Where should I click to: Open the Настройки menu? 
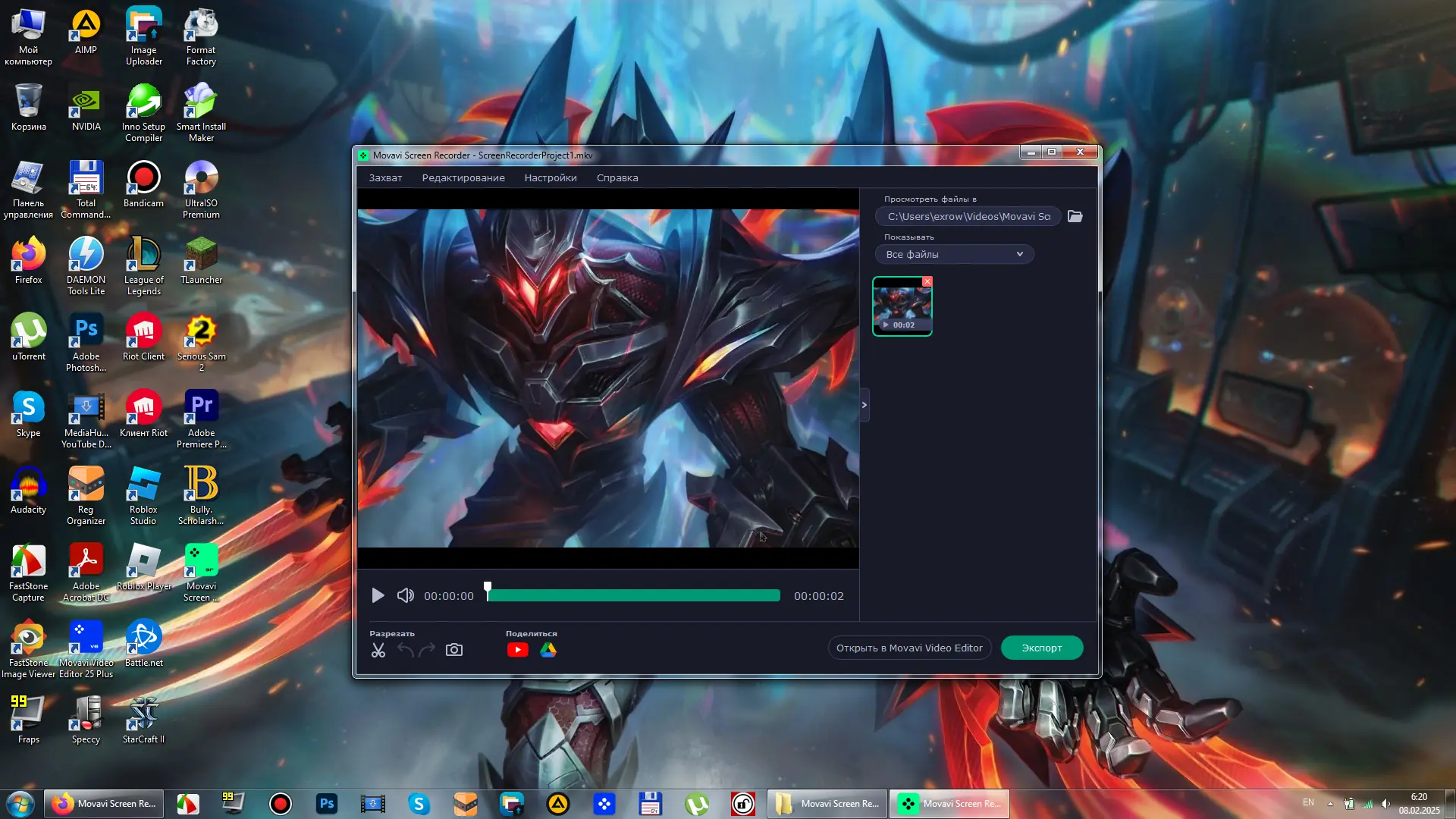click(x=551, y=177)
